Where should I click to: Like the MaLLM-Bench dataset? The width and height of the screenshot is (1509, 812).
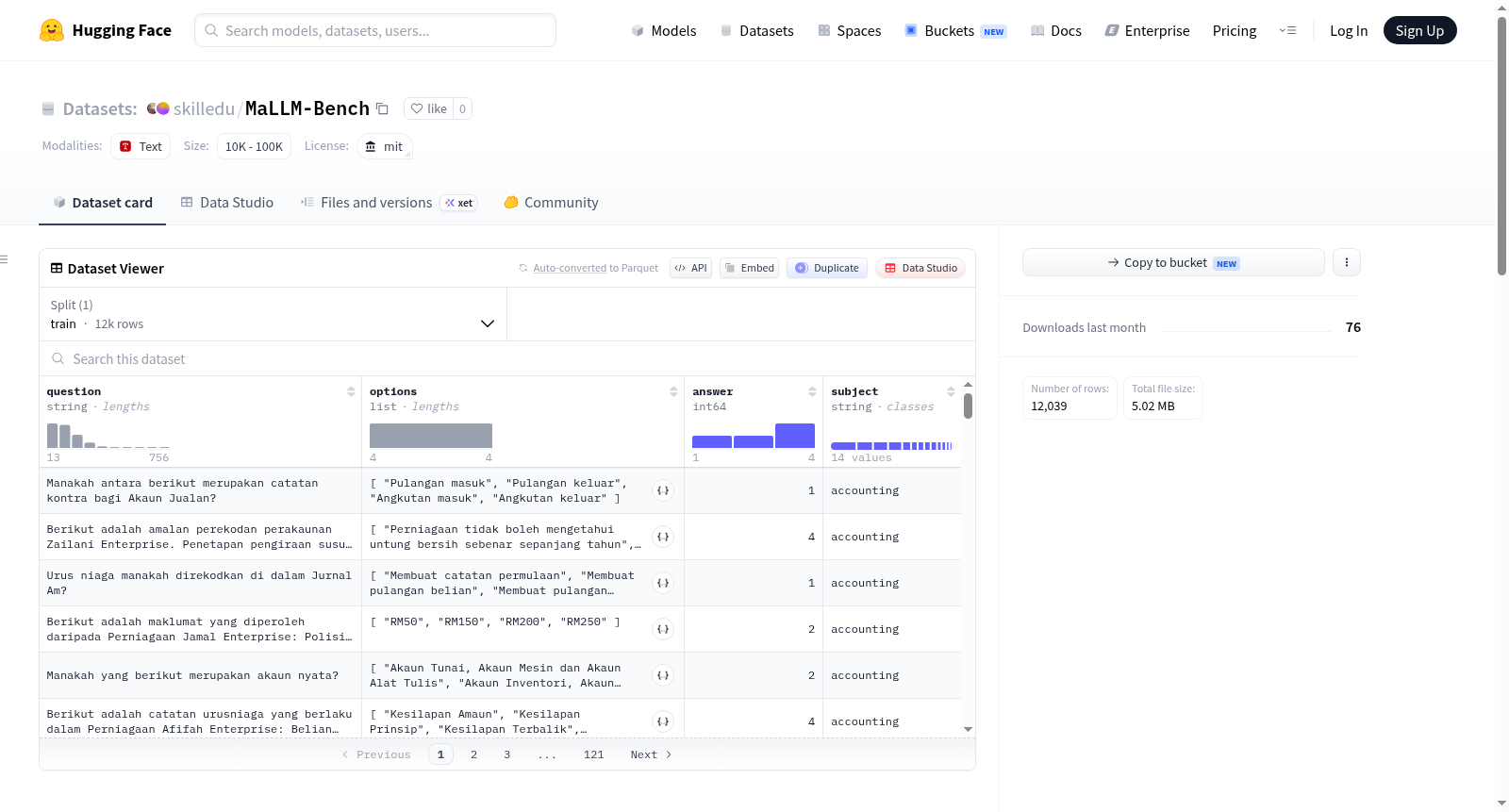pos(429,108)
